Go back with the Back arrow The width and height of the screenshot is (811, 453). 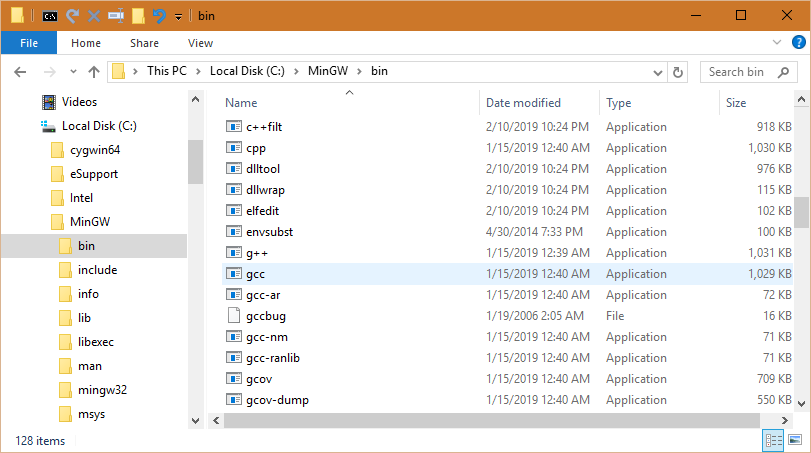pos(20,72)
